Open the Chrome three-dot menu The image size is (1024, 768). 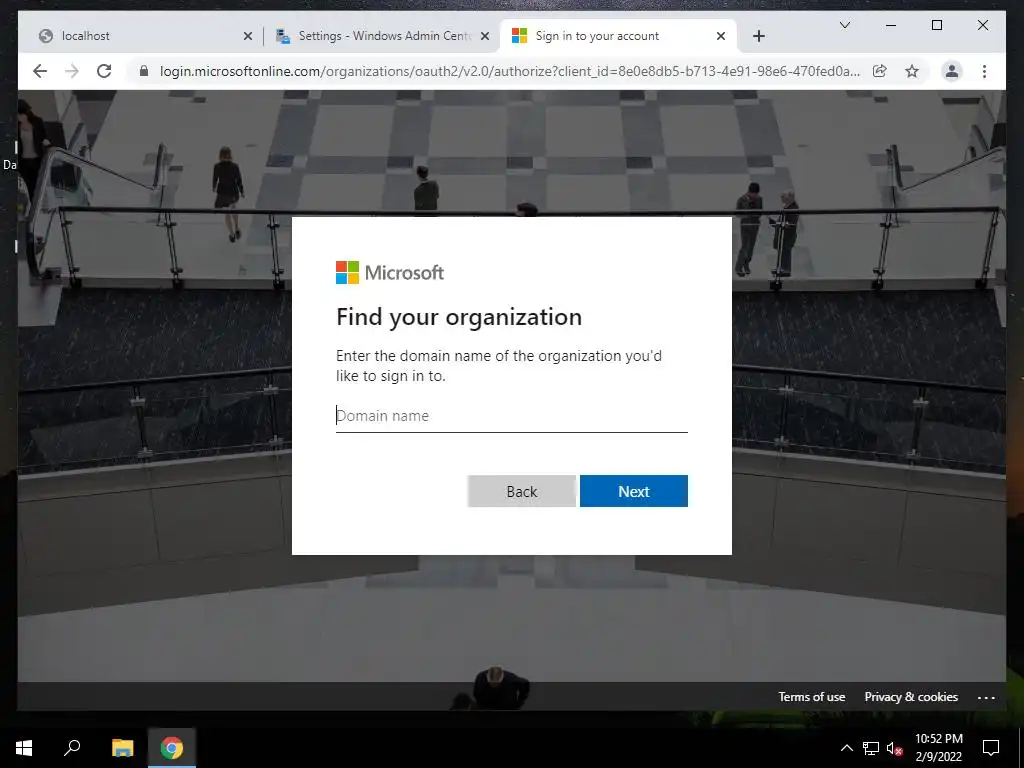[984, 71]
